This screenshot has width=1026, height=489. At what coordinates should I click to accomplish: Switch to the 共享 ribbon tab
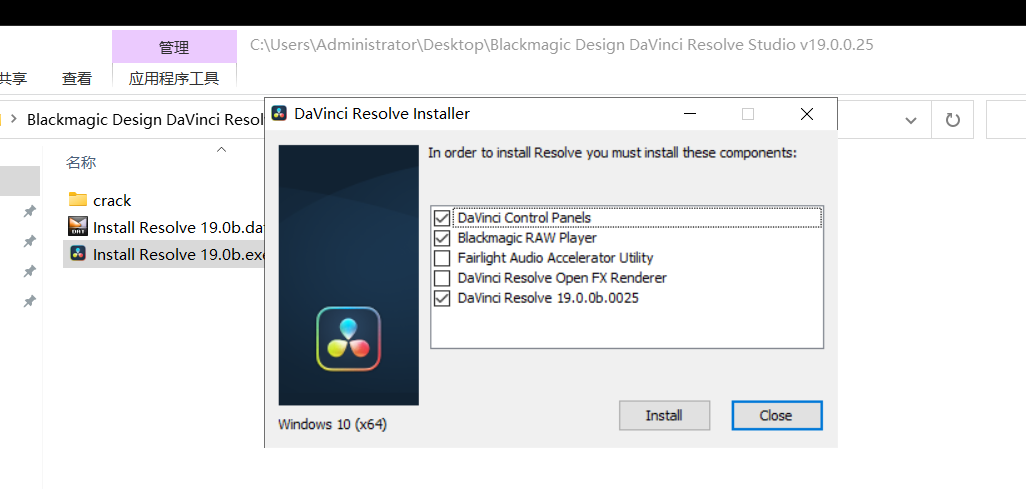pos(13,79)
